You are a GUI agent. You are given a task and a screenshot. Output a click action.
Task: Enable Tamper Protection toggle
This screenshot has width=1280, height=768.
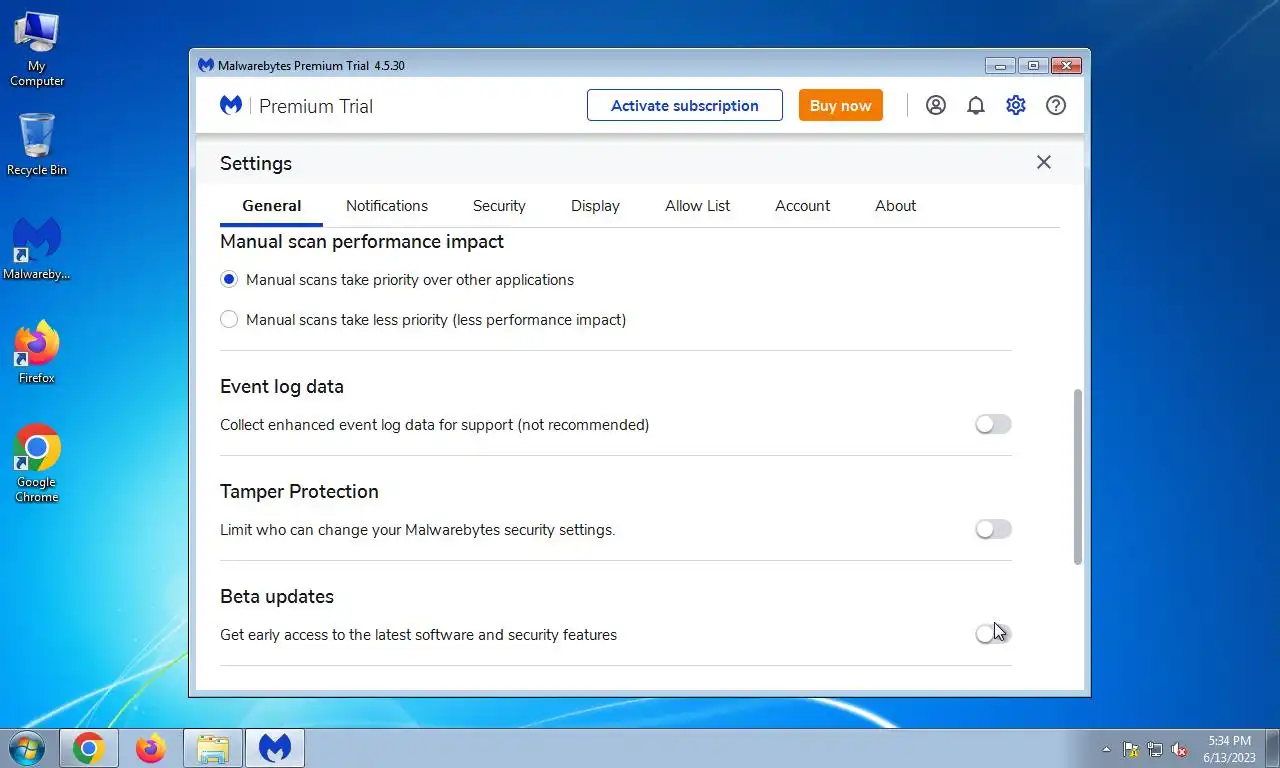[x=993, y=529]
